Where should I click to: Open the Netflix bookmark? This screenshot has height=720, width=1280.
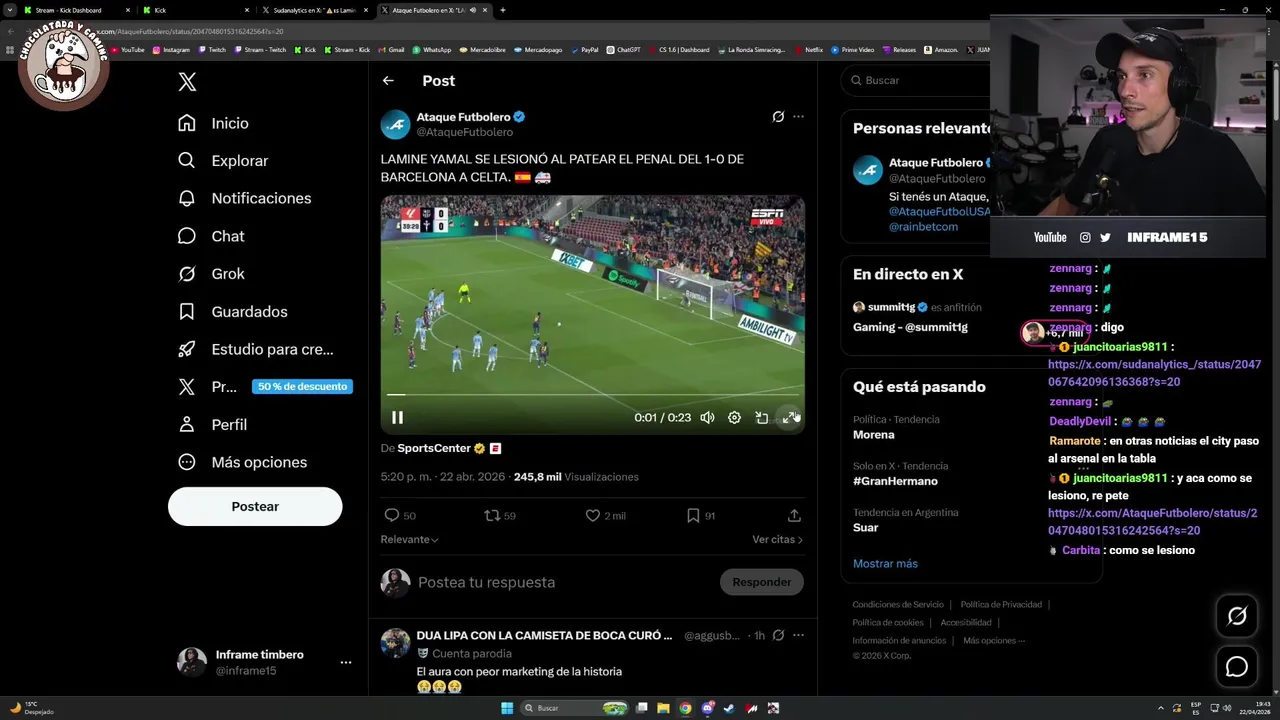pos(809,49)
